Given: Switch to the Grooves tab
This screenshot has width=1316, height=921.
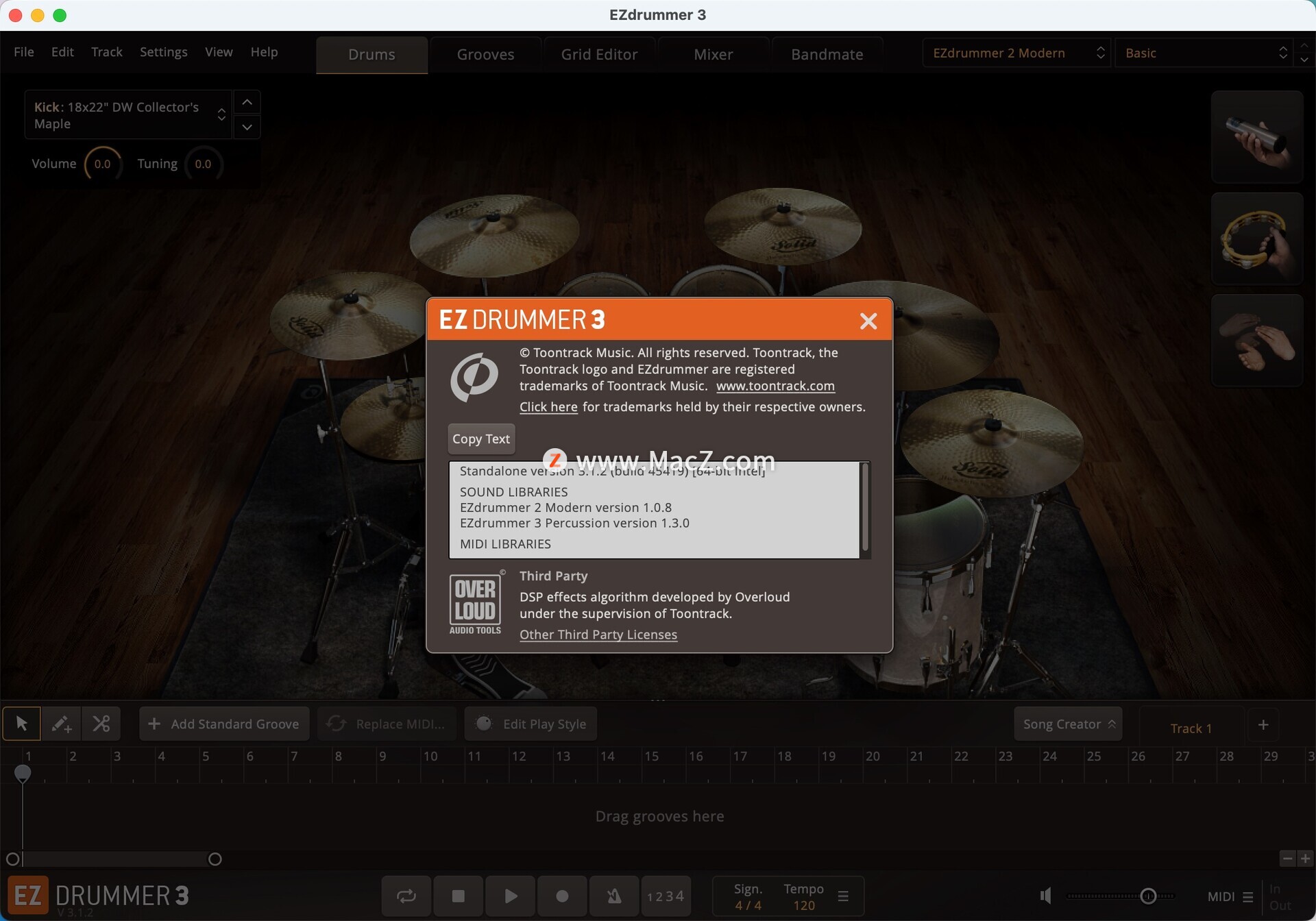Looking at the screenshot, I should point(485,54).
